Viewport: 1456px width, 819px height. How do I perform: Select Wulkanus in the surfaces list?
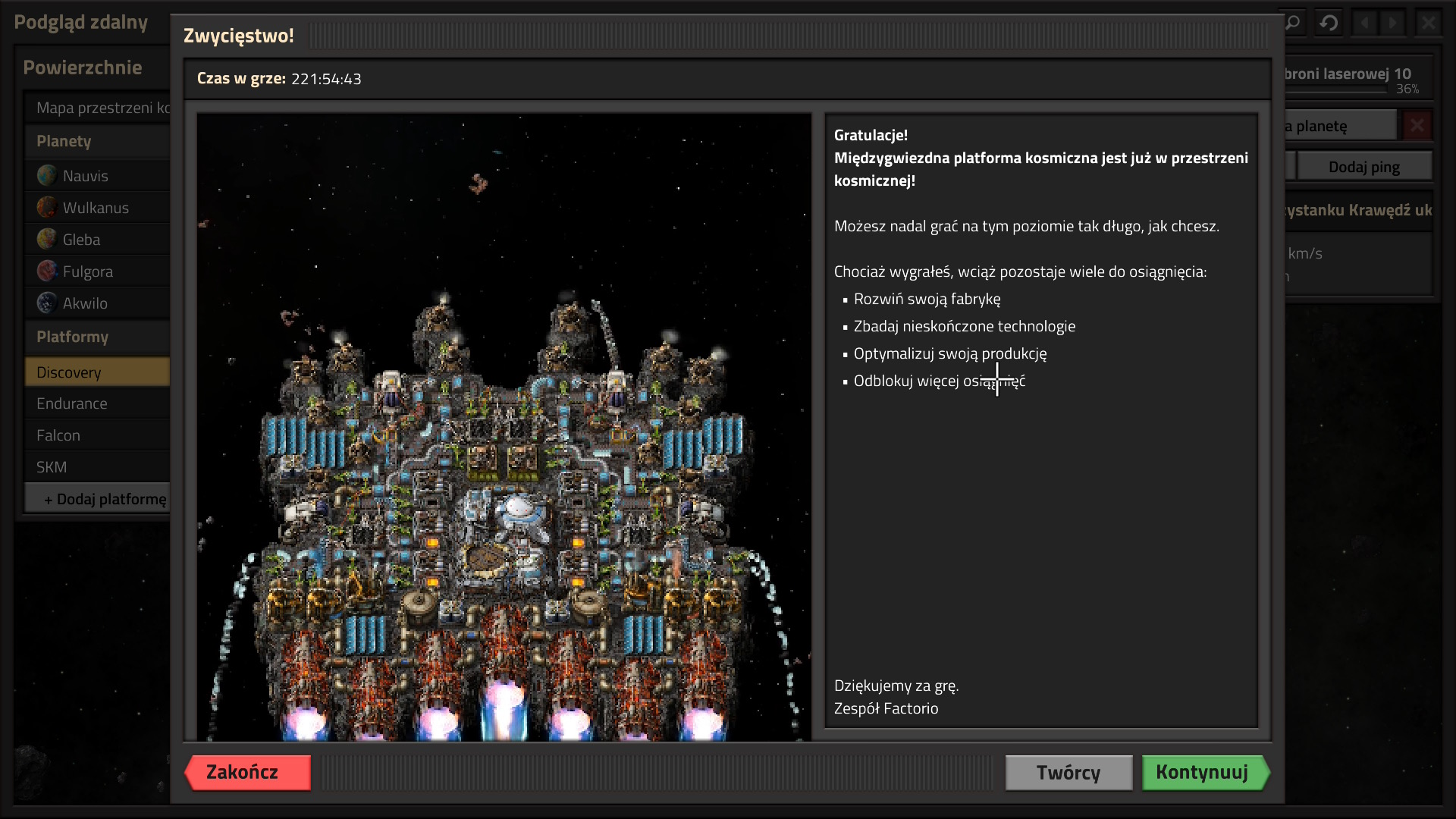click(98, 208)
